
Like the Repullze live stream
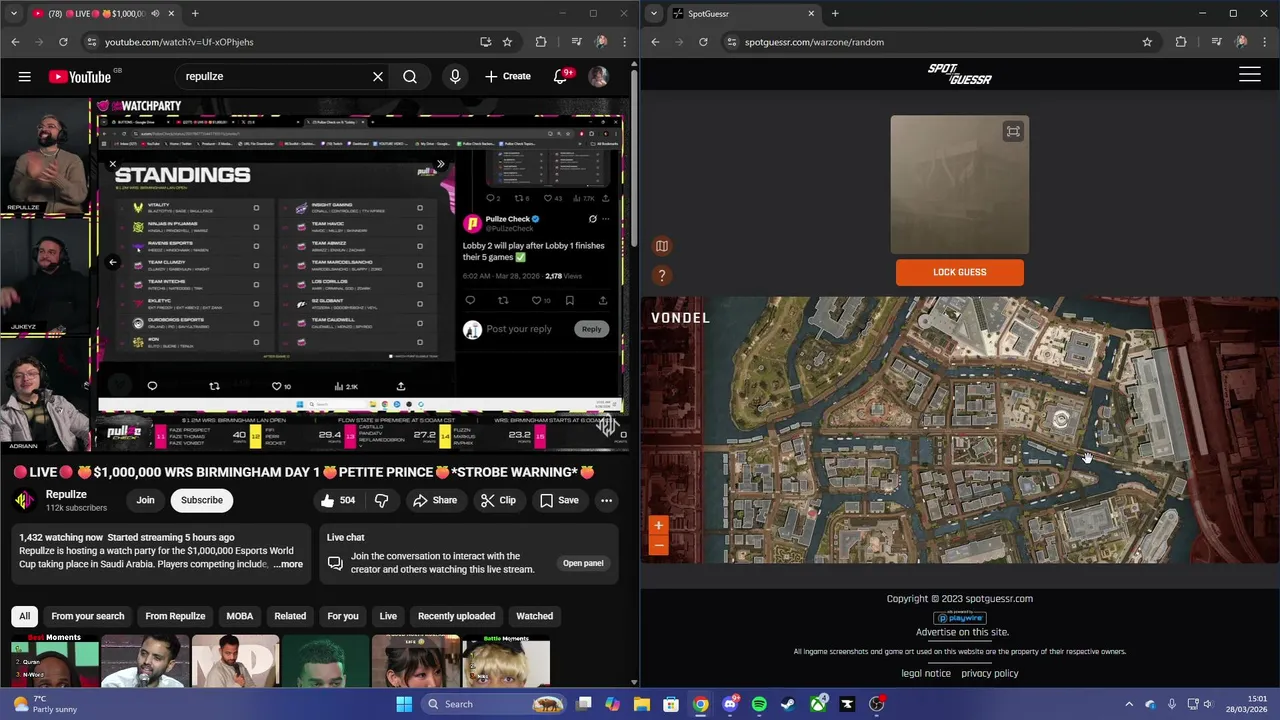(337, 500)
